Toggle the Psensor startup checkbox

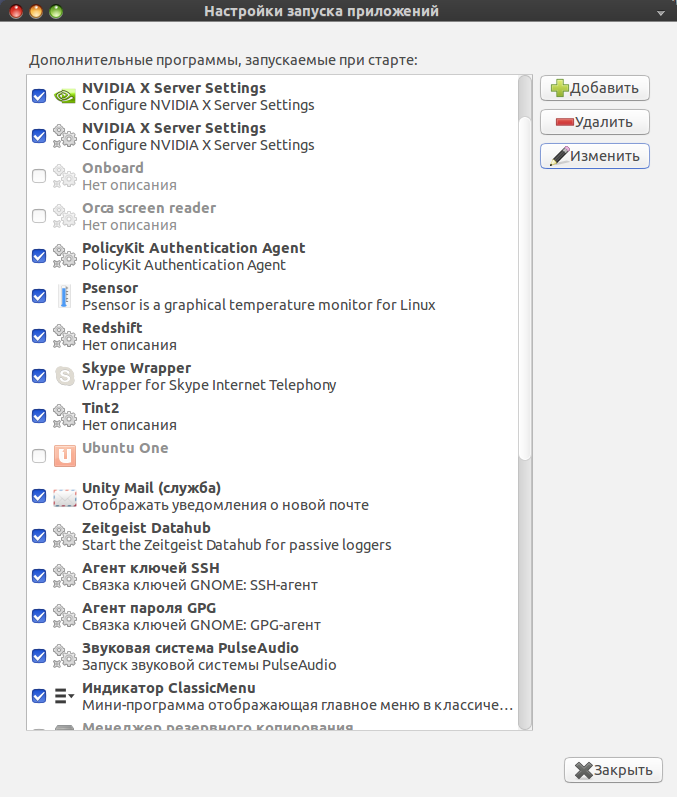coord(39,296)
